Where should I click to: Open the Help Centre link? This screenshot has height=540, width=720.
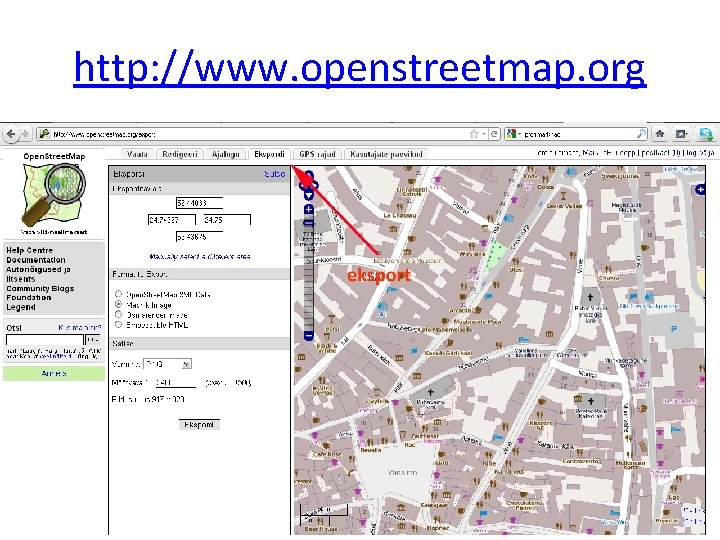[29, 250]
